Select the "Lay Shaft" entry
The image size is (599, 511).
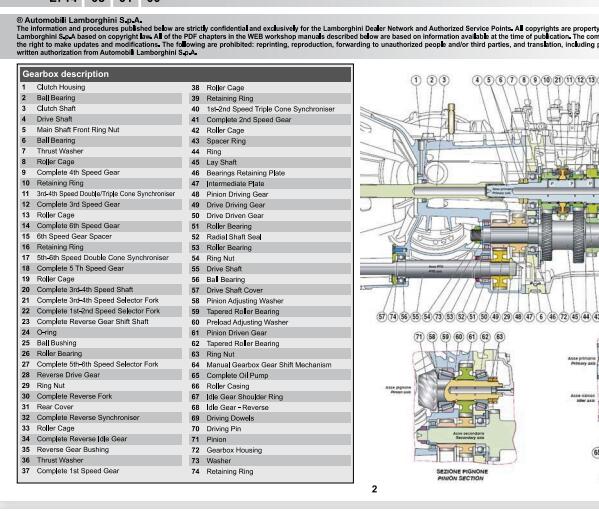click(270, 163)
